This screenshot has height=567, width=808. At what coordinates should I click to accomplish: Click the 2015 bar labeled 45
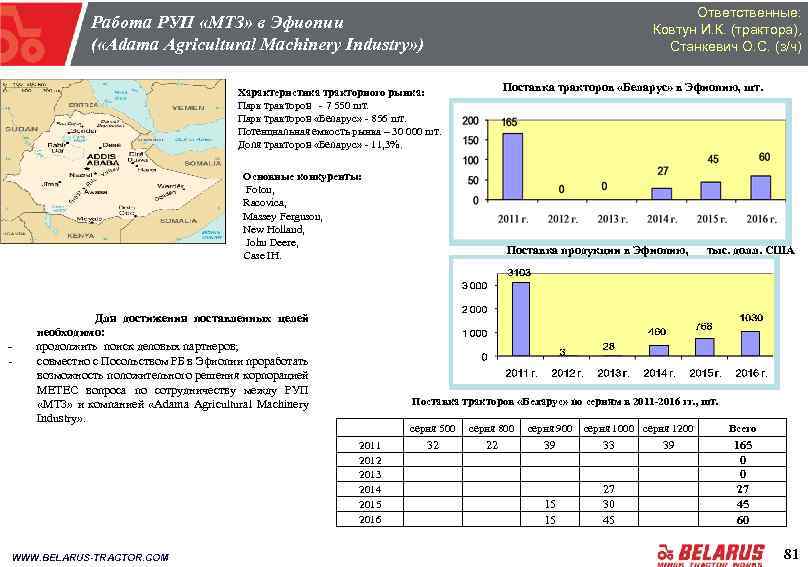pyautogui.click(x=711, y=191)
